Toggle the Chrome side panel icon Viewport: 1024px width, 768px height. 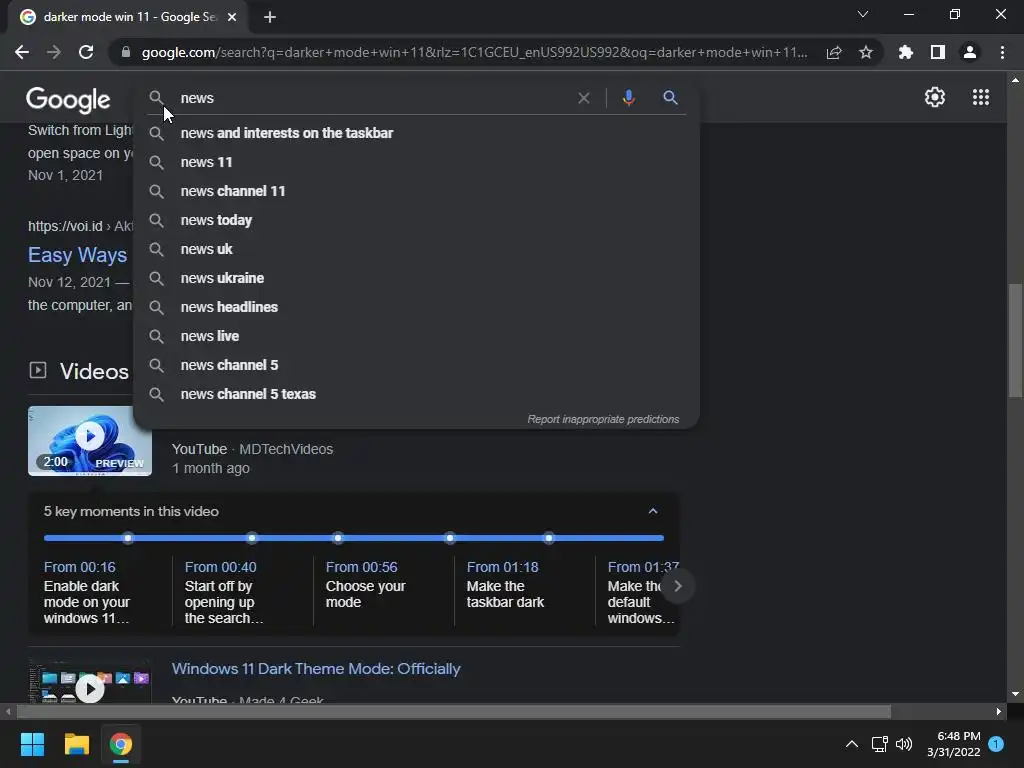click(x=938, y=52)
